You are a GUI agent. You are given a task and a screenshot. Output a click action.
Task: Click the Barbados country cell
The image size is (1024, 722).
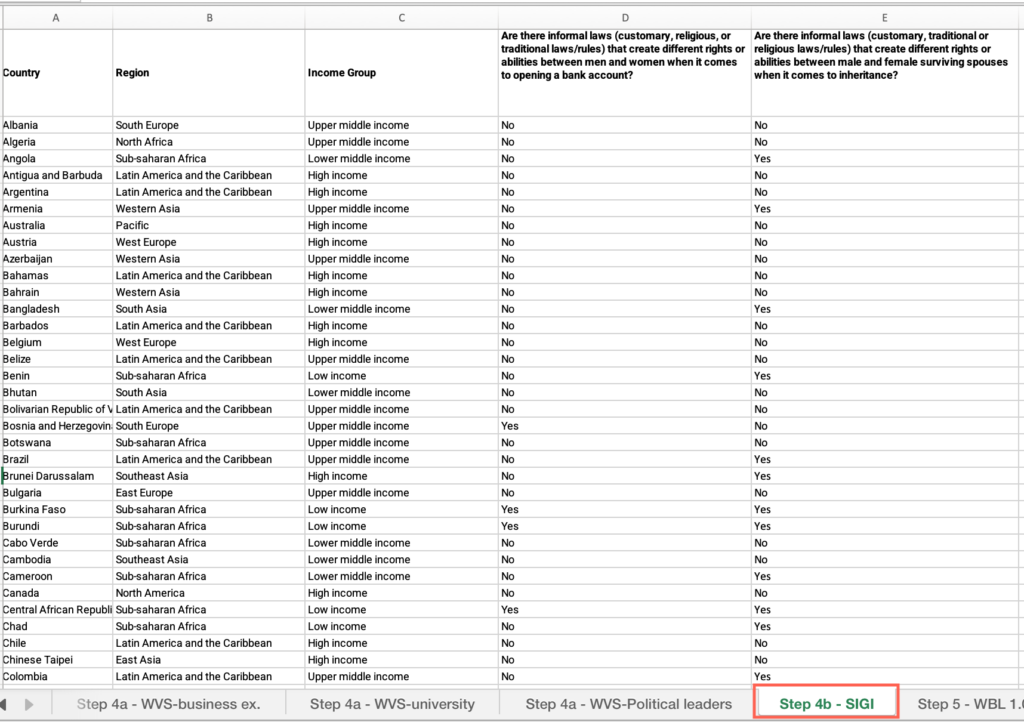point(57,326)
